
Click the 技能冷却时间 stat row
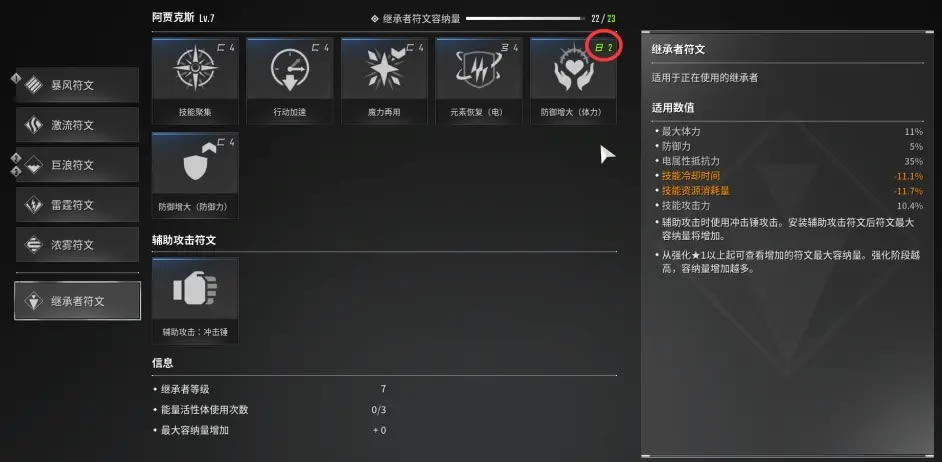[x=789, y=176]
